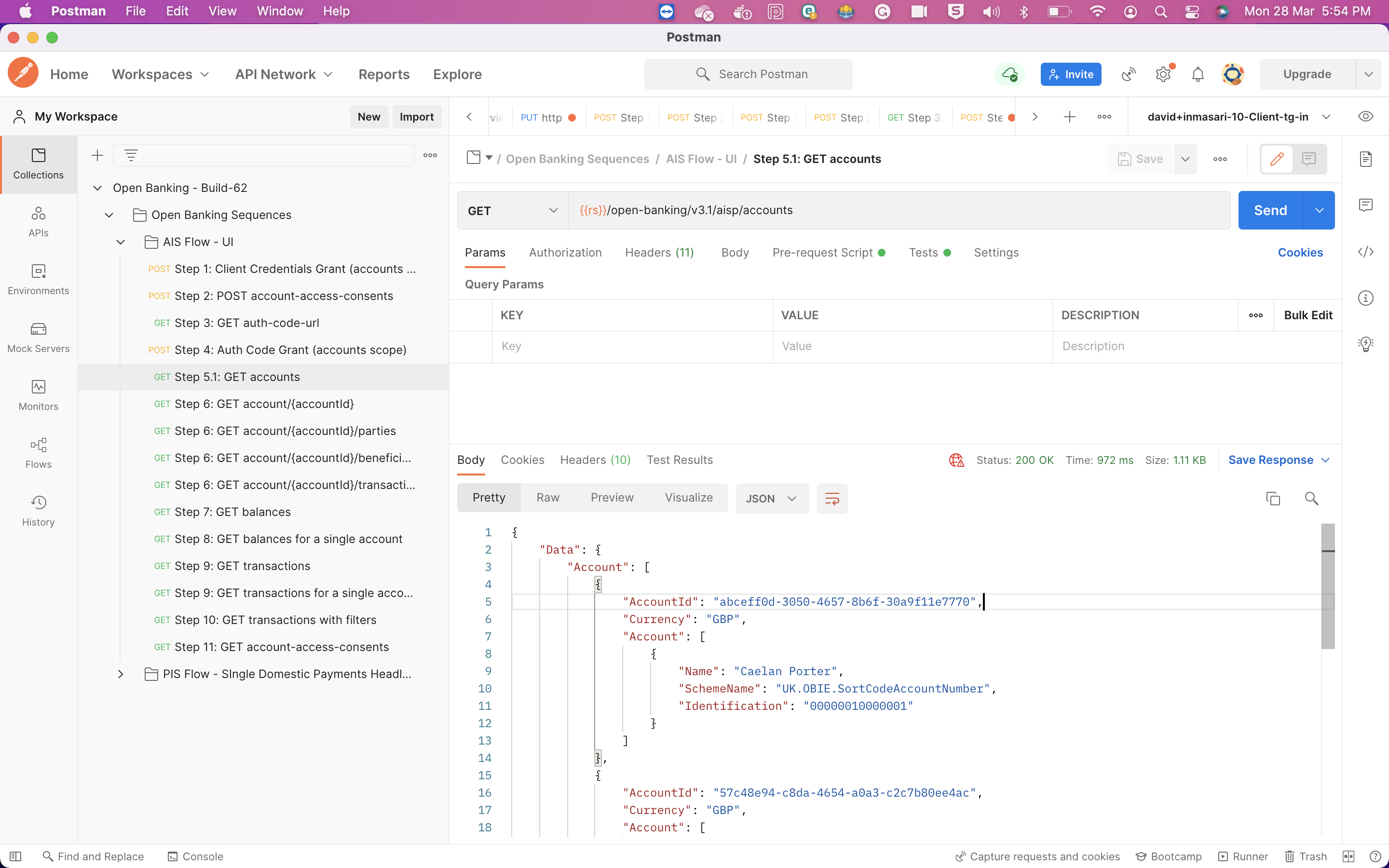Screen dimensions: 1389x868
Task: Collapse the AIS Flow - UI folder
Action: [x=121, y=242]
